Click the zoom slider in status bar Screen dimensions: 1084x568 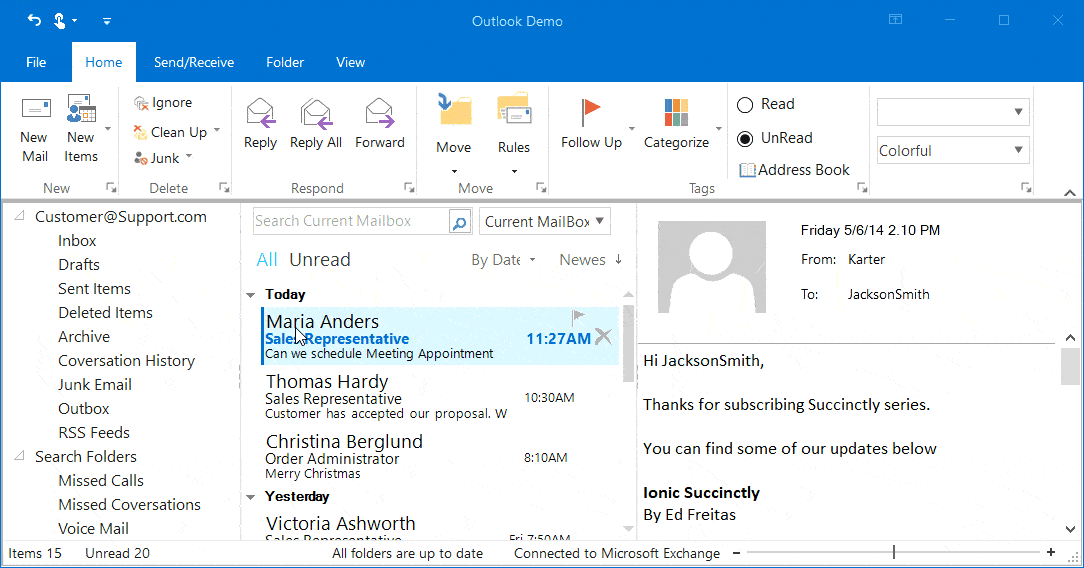point(893,553)
